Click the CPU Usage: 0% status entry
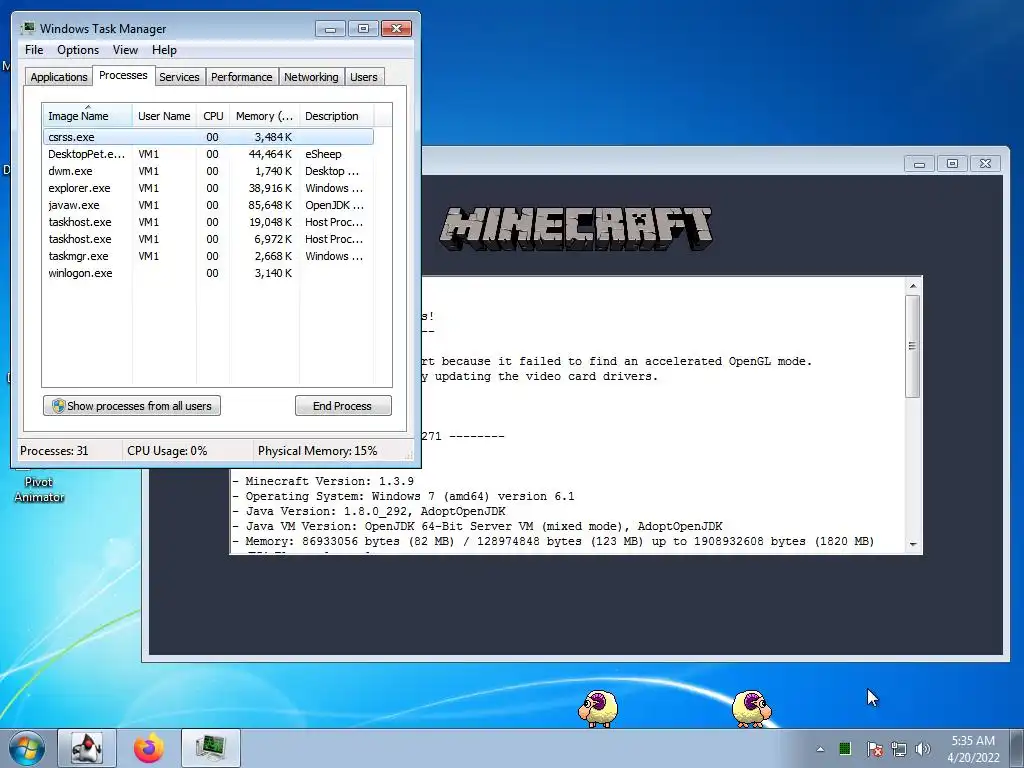 (x=167, y=451)
